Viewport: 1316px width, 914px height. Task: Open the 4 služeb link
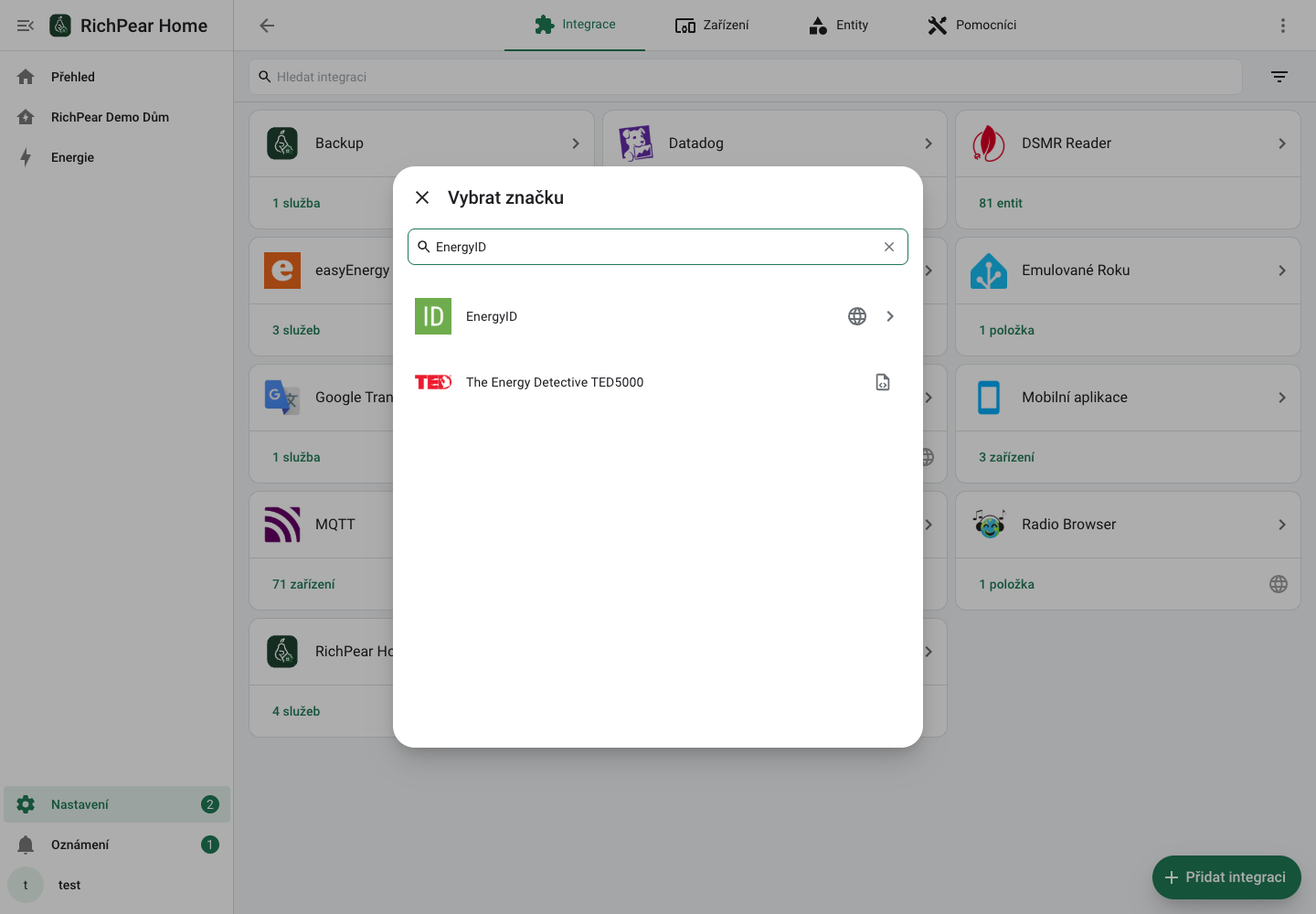296,711
